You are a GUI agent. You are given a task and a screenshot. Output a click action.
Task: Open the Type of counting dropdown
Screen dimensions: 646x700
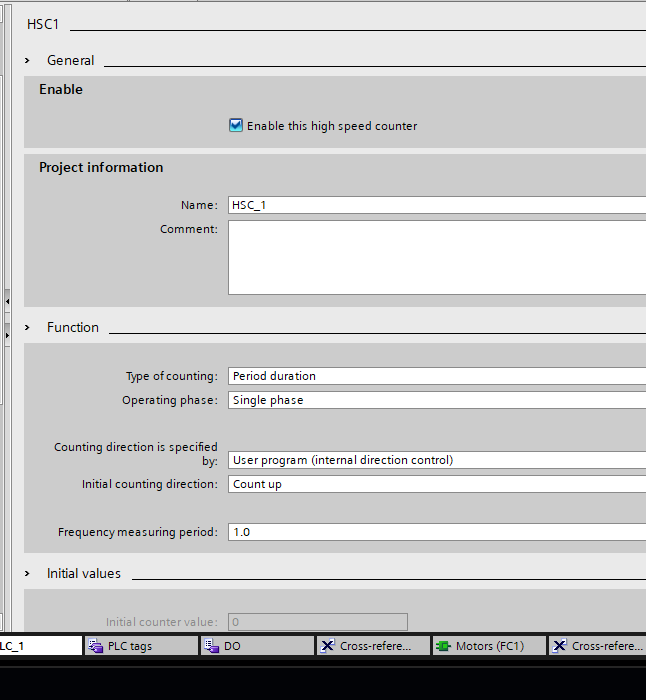437,376
